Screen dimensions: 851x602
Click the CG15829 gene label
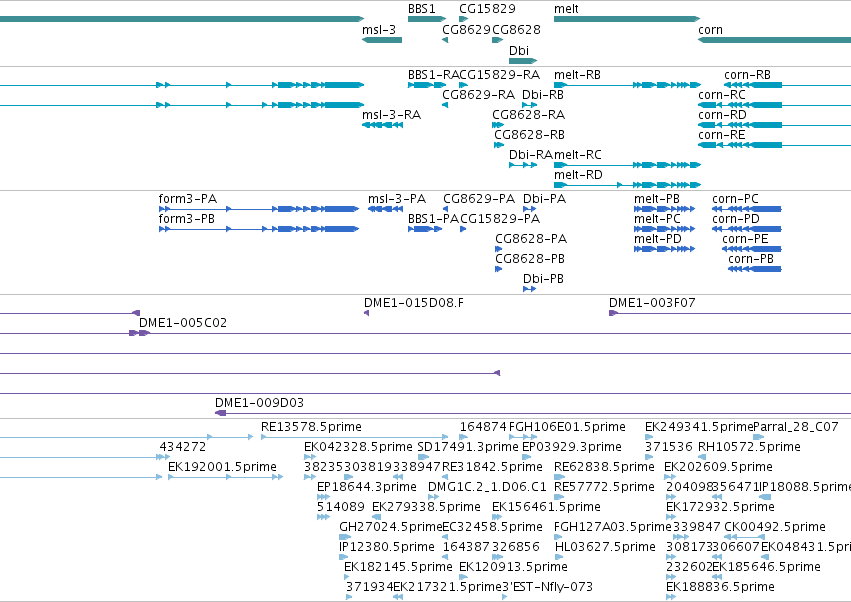coord(487,9)
